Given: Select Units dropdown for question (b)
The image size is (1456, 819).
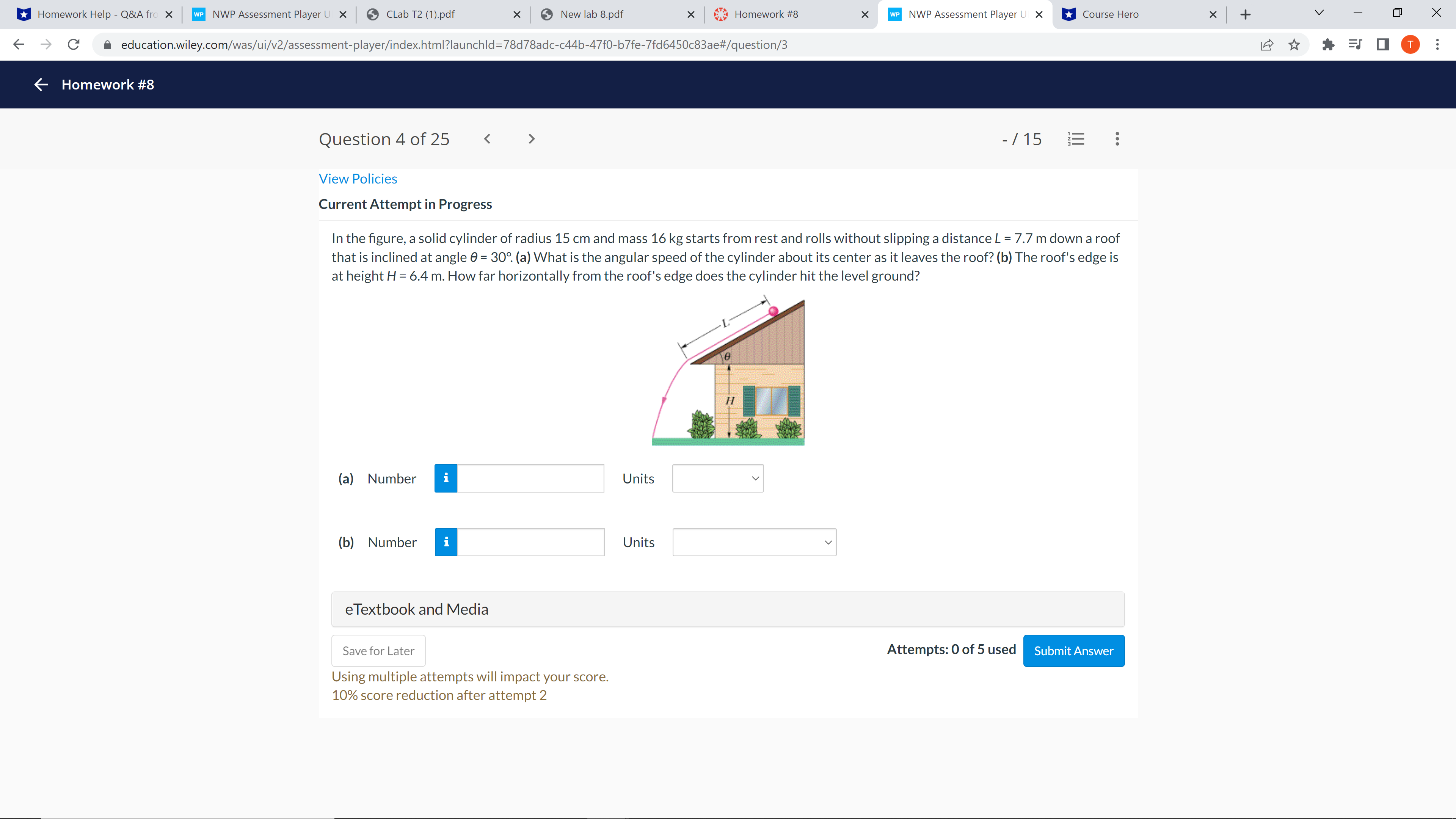Looking at the screenshot, I should pos(754,541).
